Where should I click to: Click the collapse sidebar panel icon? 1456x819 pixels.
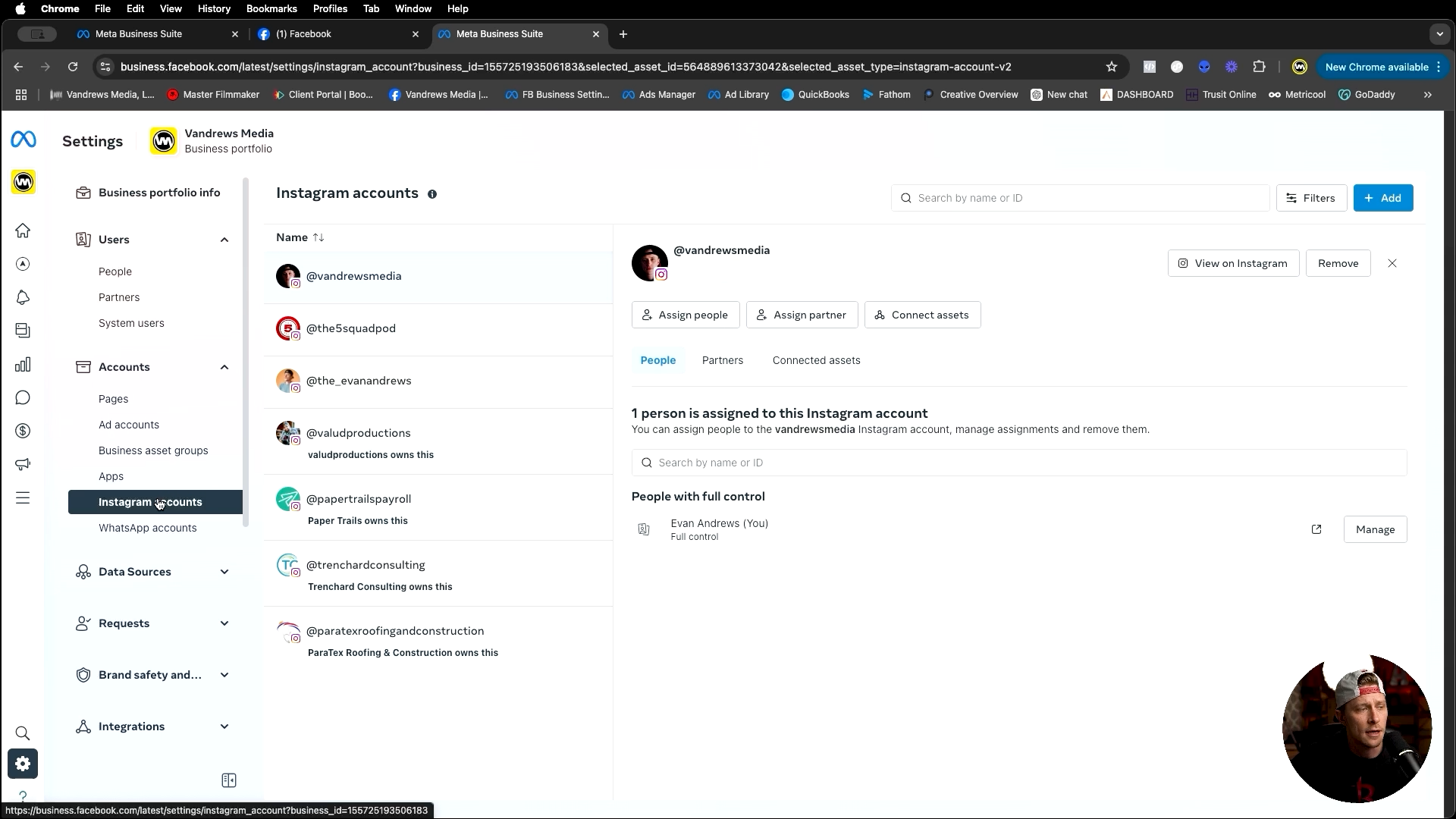(x=229, y=780)
